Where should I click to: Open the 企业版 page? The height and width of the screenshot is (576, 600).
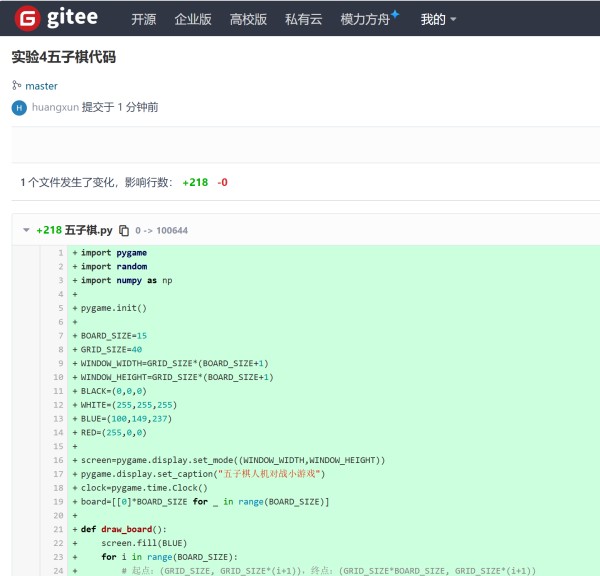point(193,19)
